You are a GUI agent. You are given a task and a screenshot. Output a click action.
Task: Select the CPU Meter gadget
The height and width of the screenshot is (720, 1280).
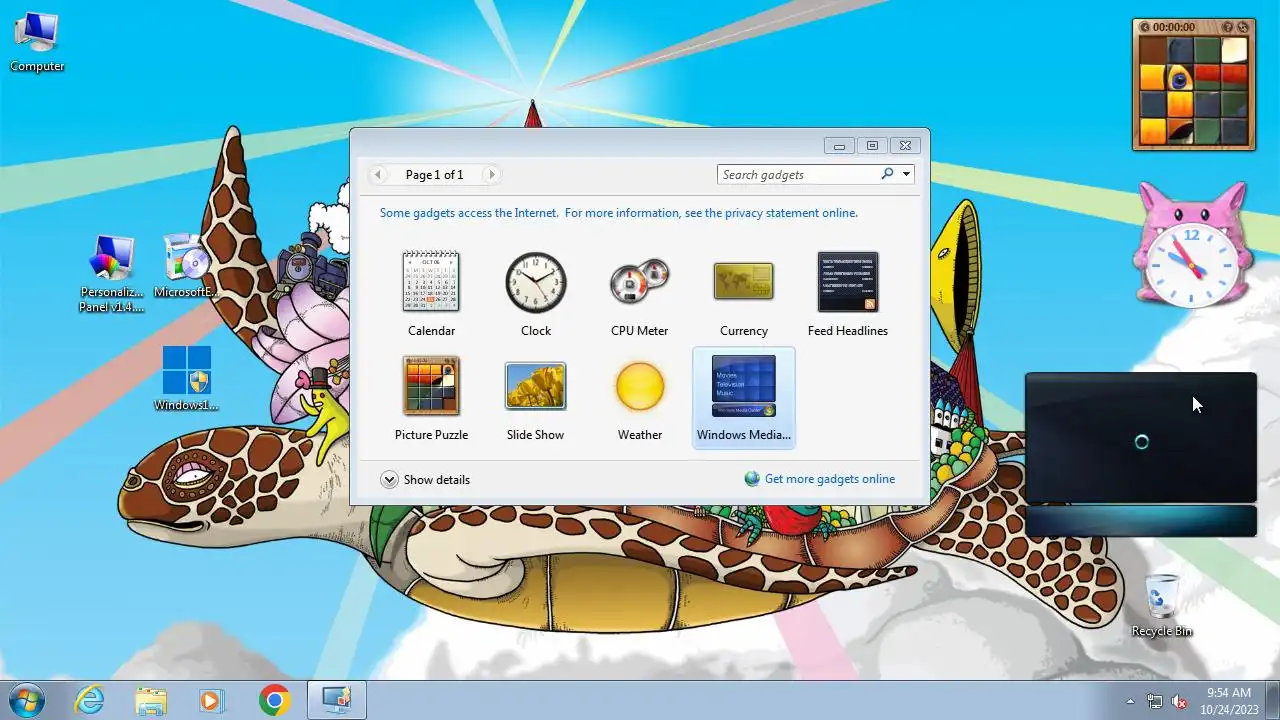[639, 294]
